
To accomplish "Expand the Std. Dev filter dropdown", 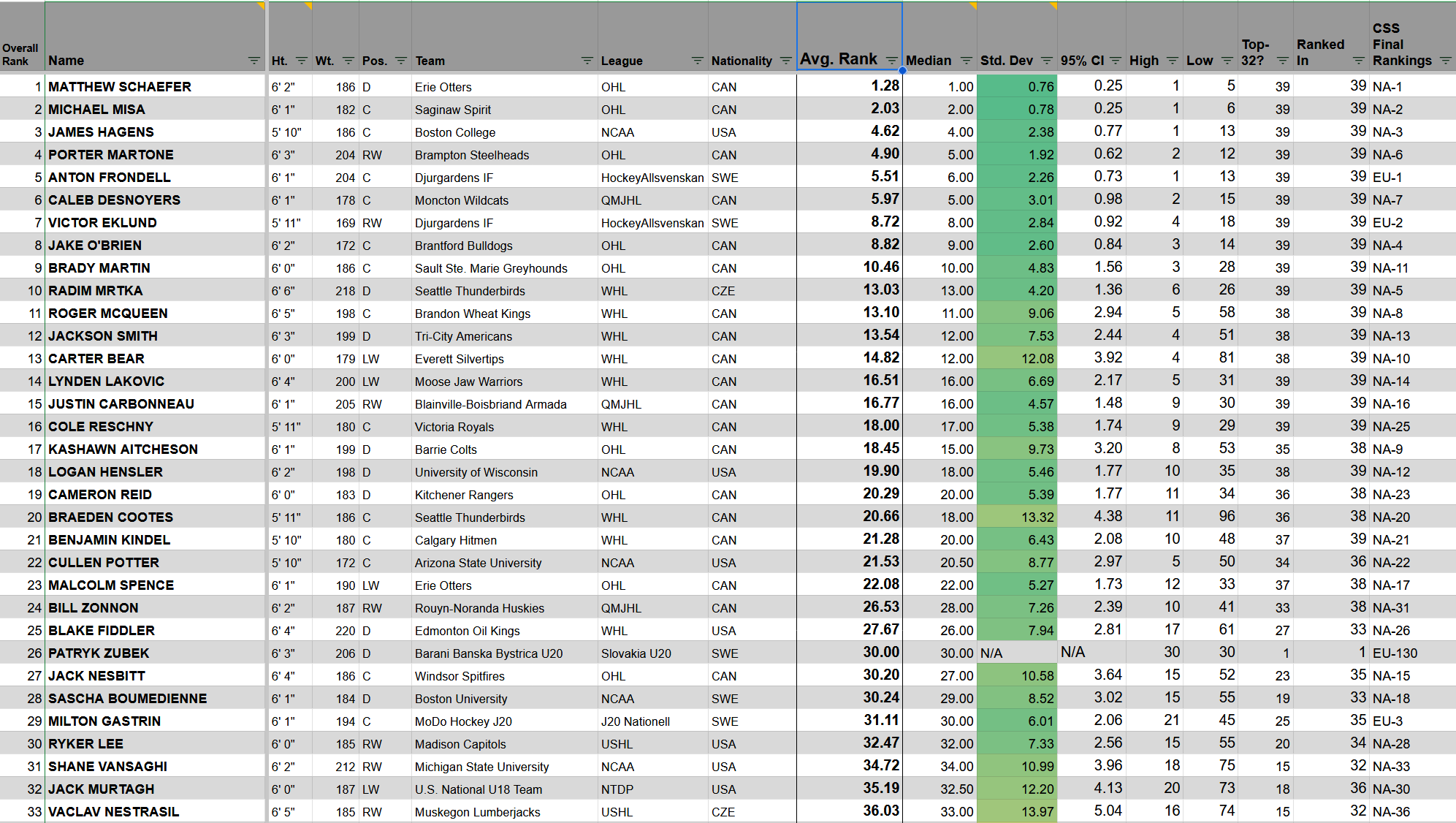I will click(1046, 61).
